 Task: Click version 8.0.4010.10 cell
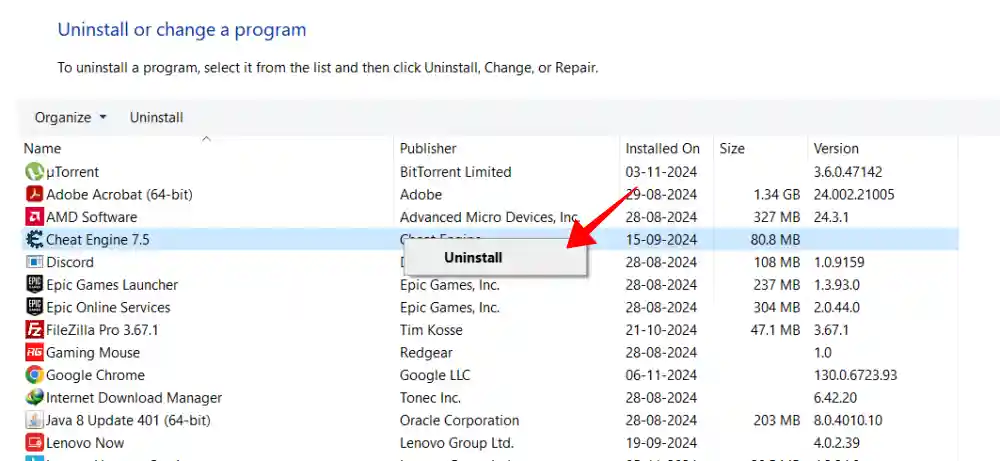pos(848,420)
